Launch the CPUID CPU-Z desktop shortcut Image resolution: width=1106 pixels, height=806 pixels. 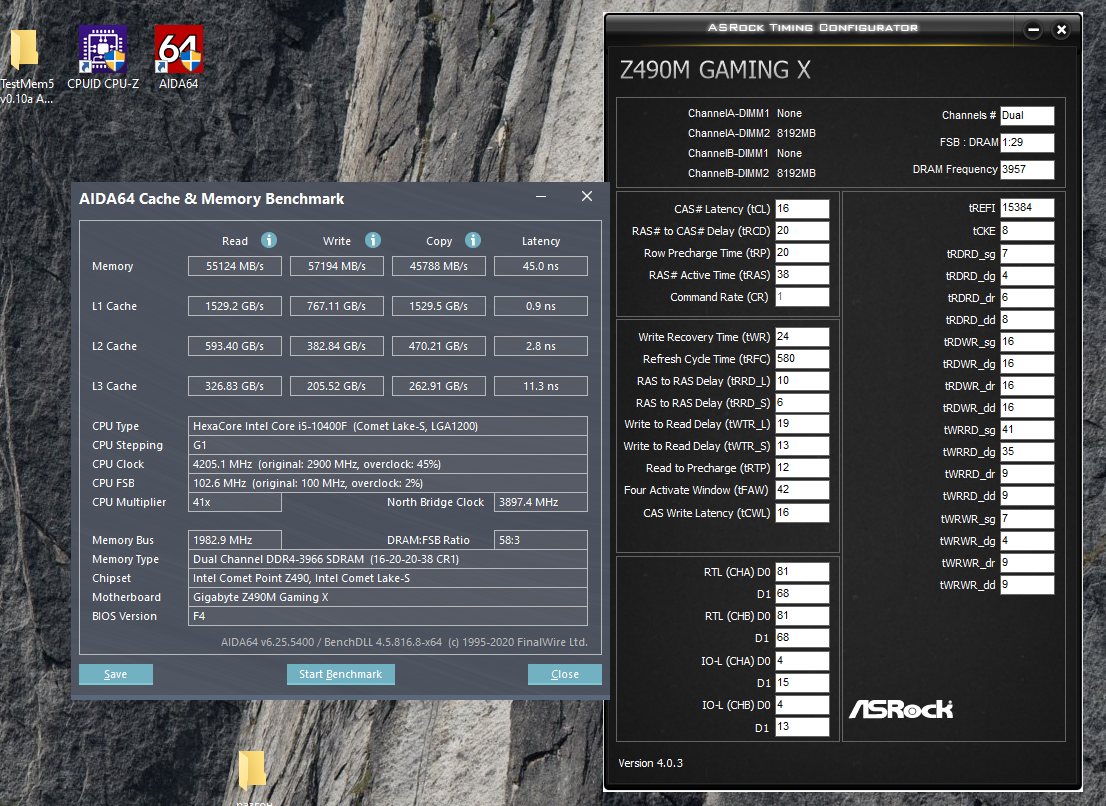coord(103,59)
